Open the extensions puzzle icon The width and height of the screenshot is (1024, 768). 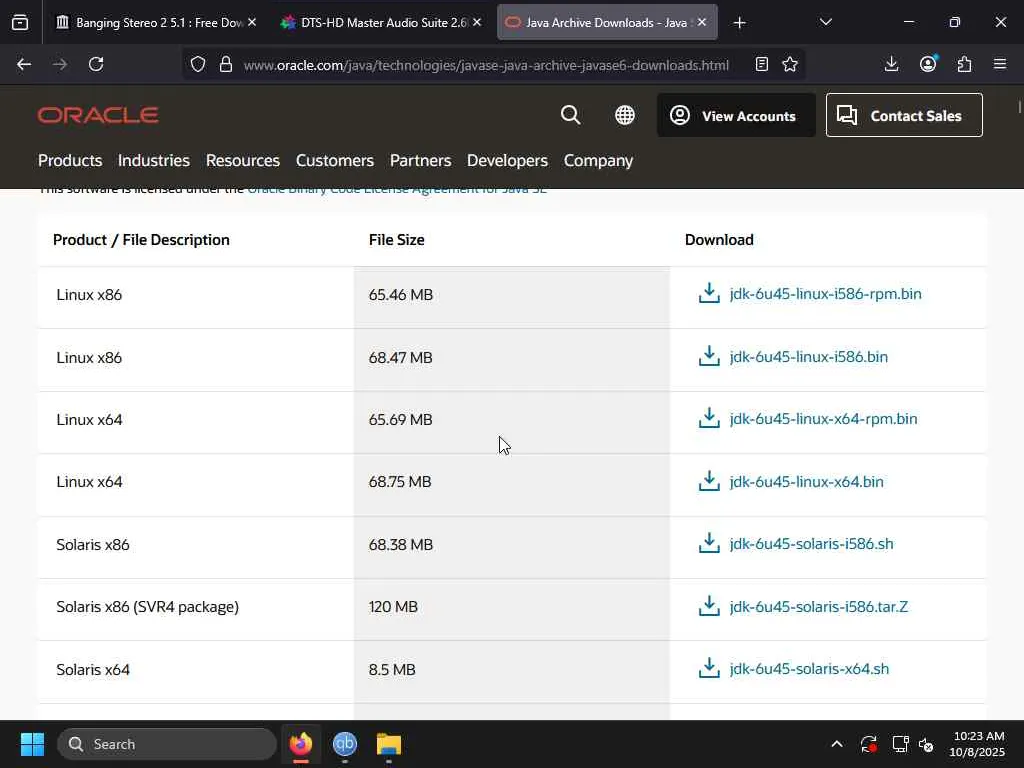(965, 64)
